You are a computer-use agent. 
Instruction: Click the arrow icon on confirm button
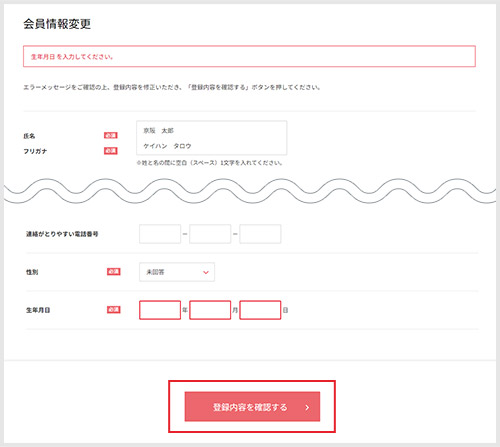coord(307,407)
